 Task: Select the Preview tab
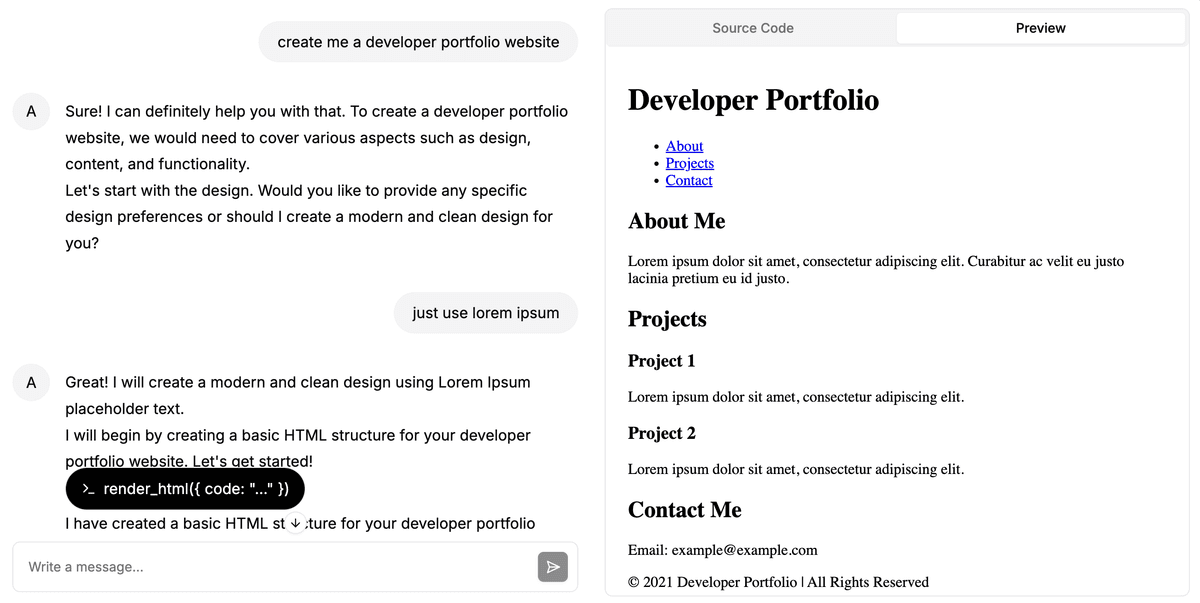[x=1040, y=28]
